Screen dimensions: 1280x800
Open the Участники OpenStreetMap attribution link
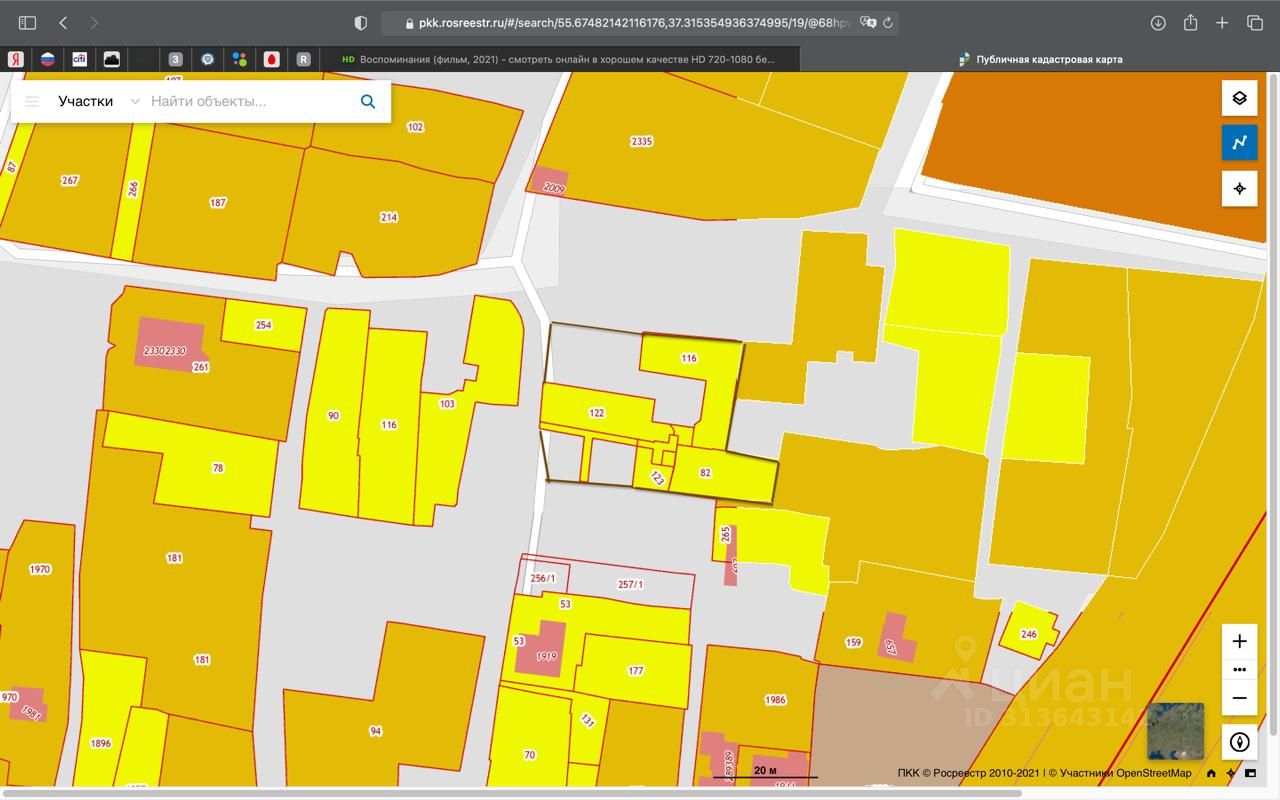coord(1125,773)
